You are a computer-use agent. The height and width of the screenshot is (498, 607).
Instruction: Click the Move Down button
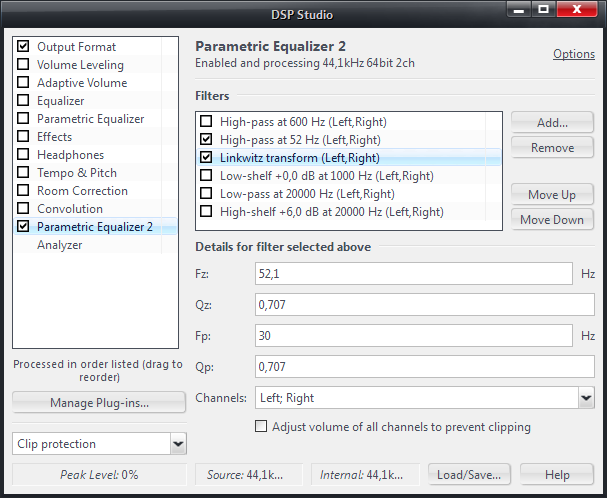(x=552, y=220)
